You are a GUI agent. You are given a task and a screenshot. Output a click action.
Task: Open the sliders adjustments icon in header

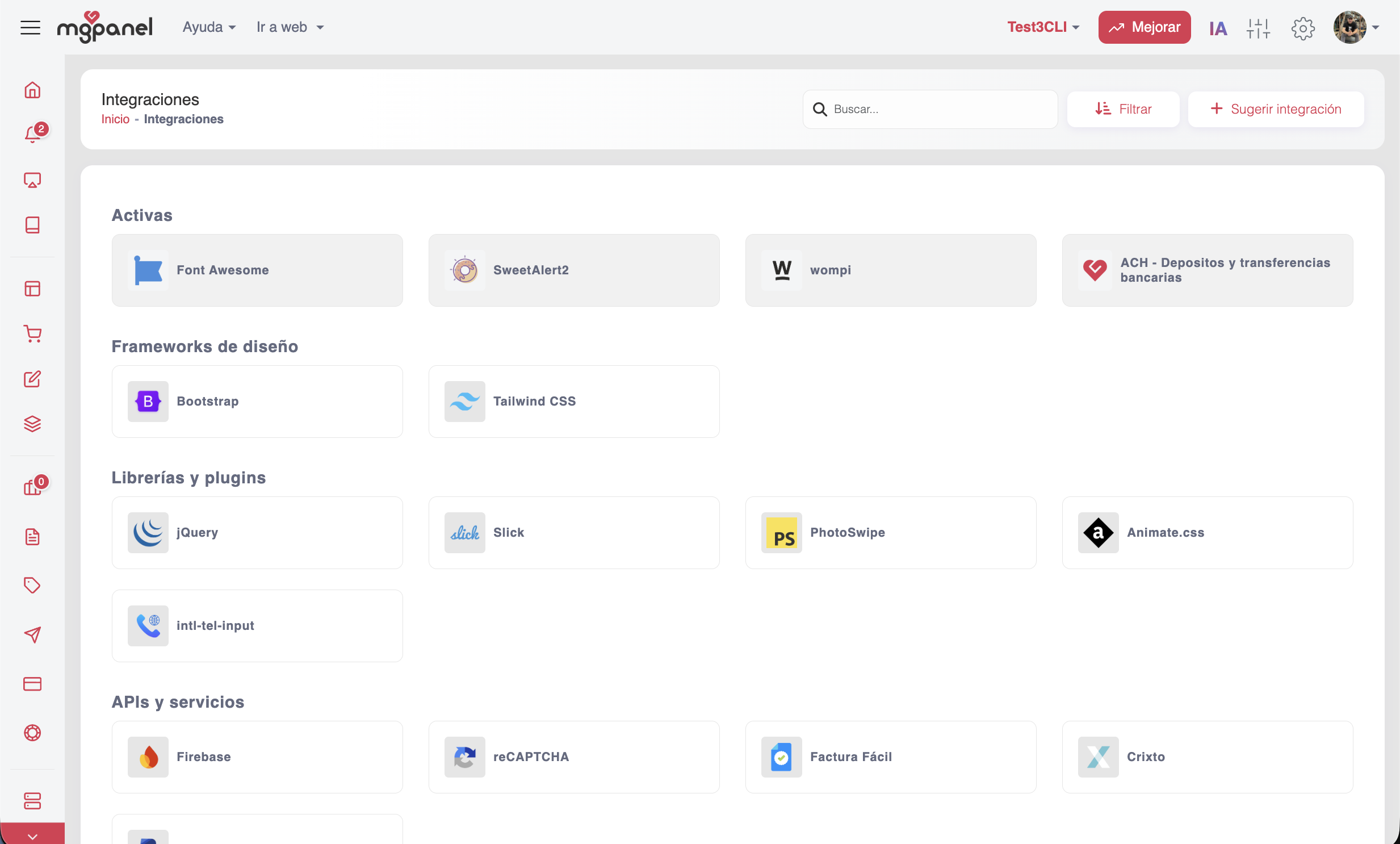(1258, 28)
